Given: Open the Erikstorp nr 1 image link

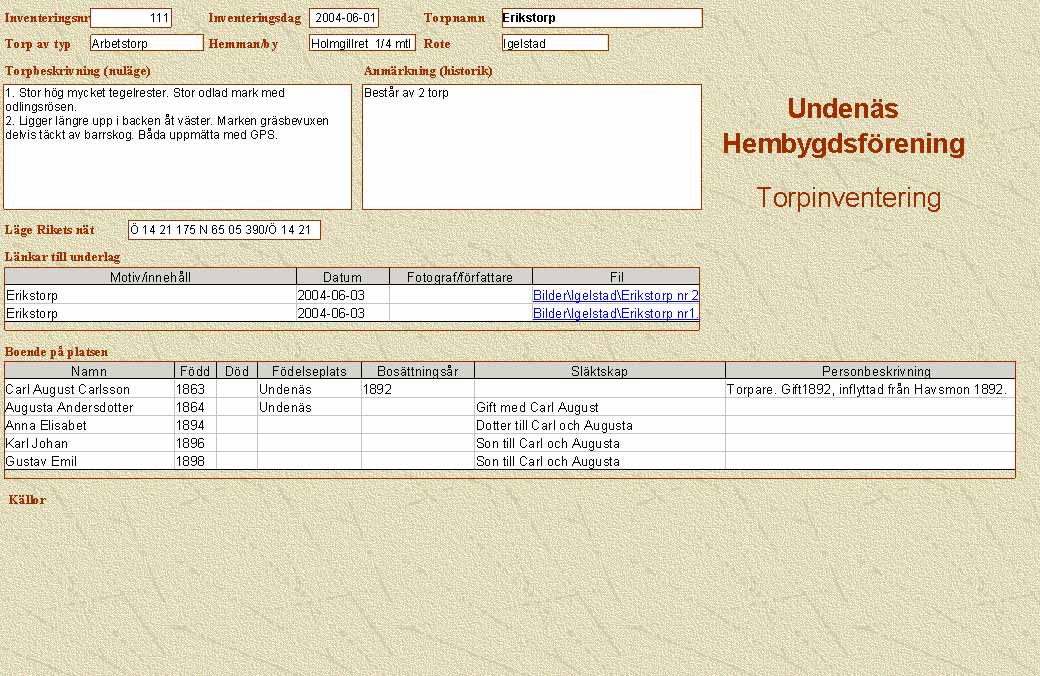Looking at the screenshot, I should click(615, 314).
